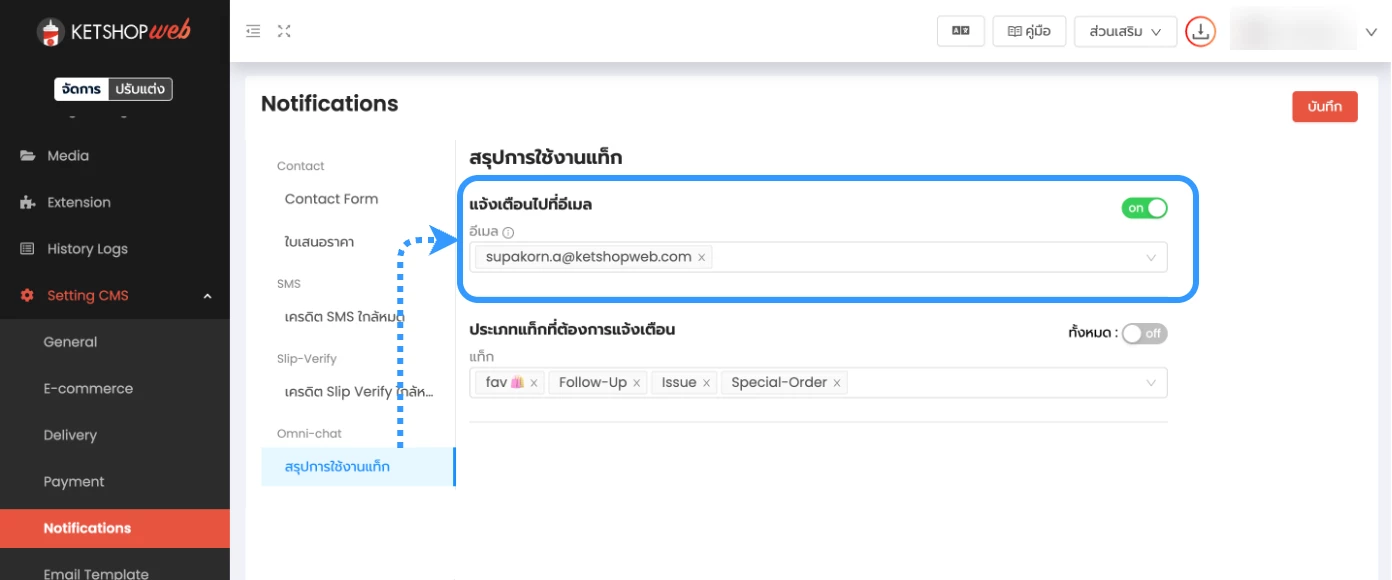The width and height of the screenshot is (1392, 580).
Task: Switch to the ปรับแต่ง mode
Action: pyautogui.click(x=139, y=89)
